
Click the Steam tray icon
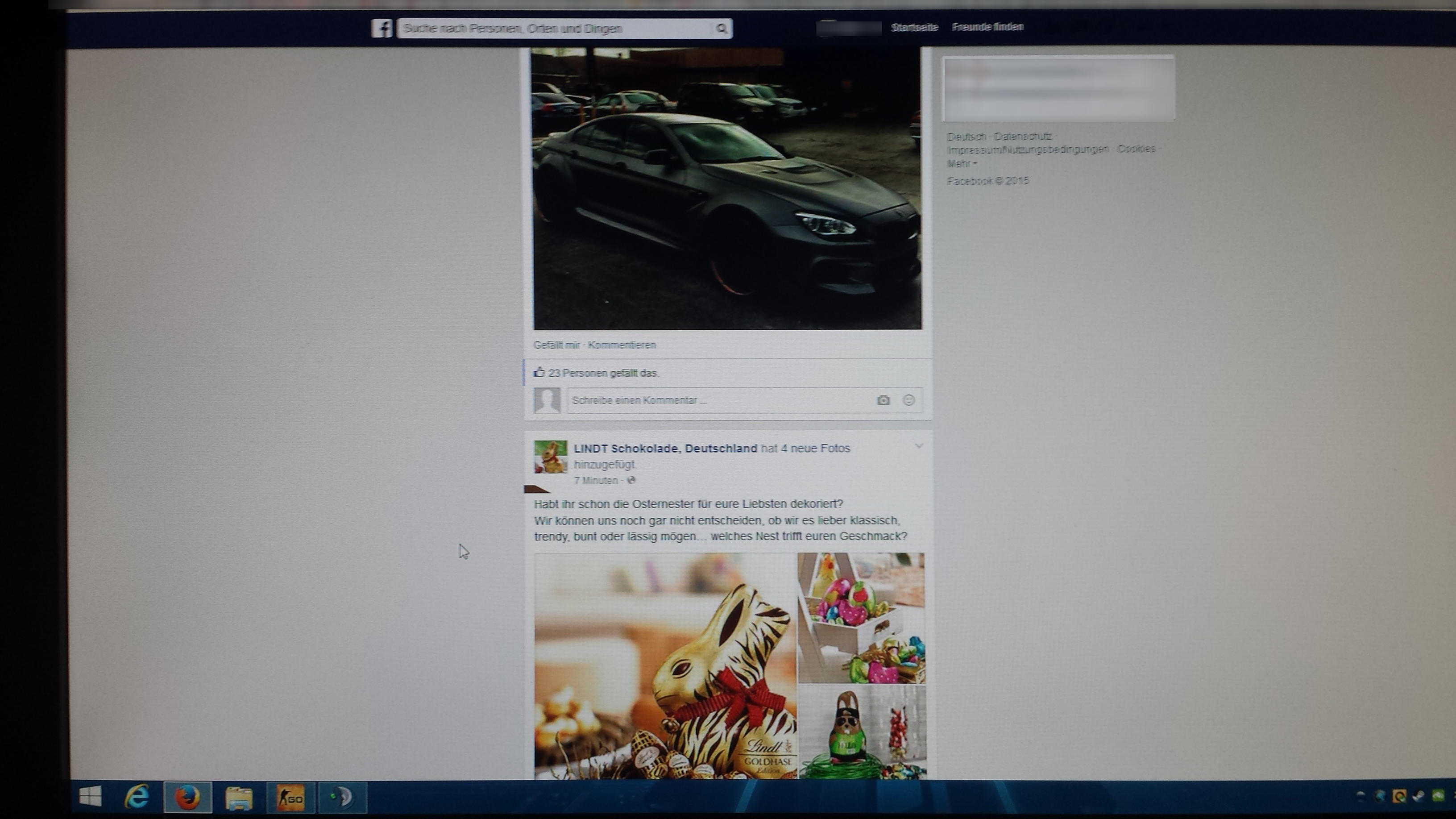pyautogui.click(x=1418, y=796)
